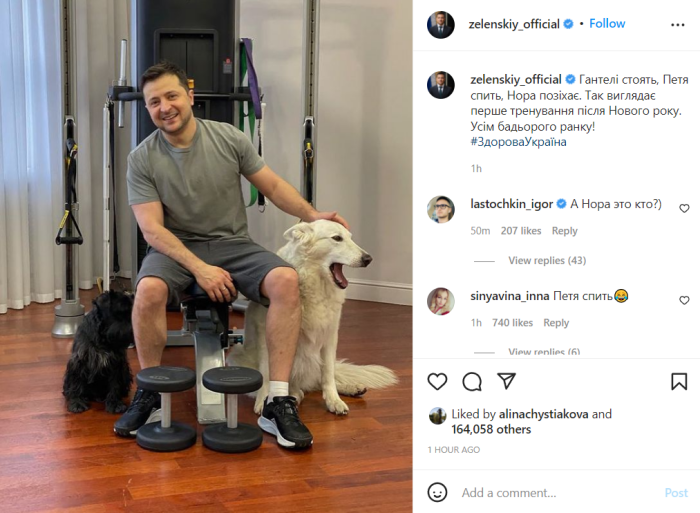Viewport: 700px width, 513px height.
Task: Open sinyavina_inna's profile picture
Action: 441,301
